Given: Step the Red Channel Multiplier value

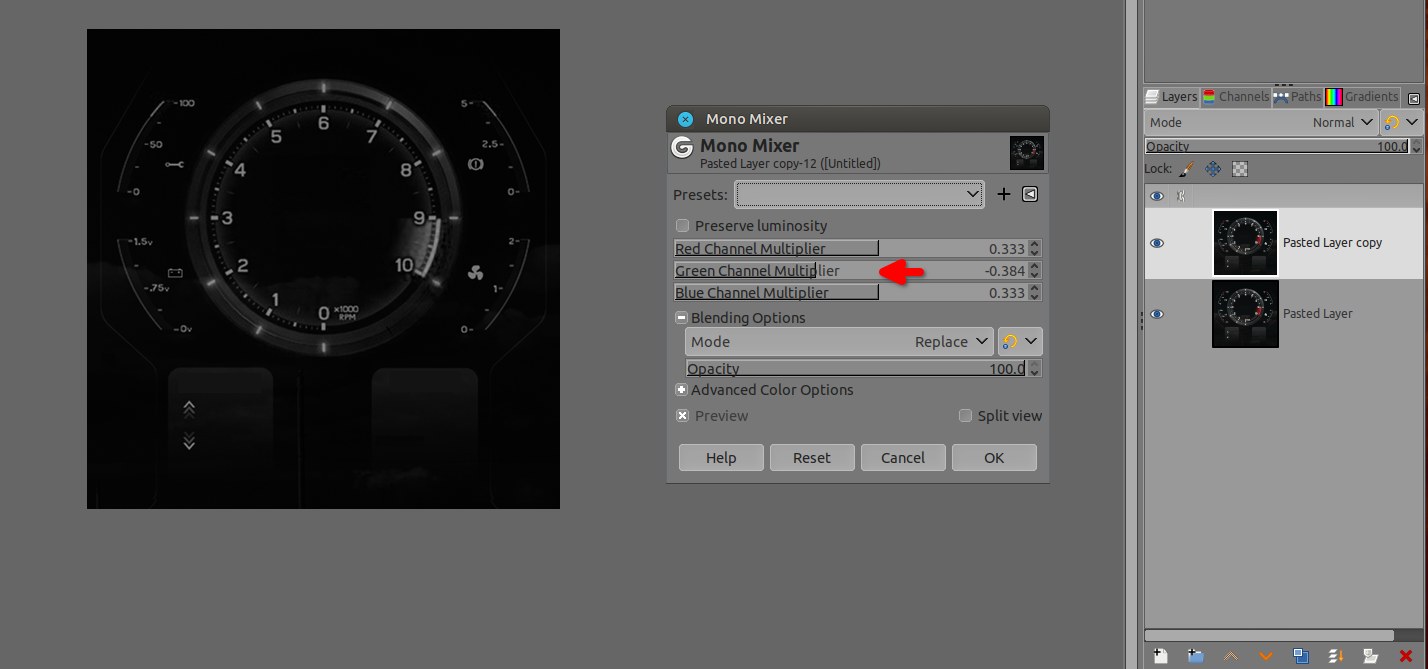Looking at the screenshot, I should (1035, 249).
